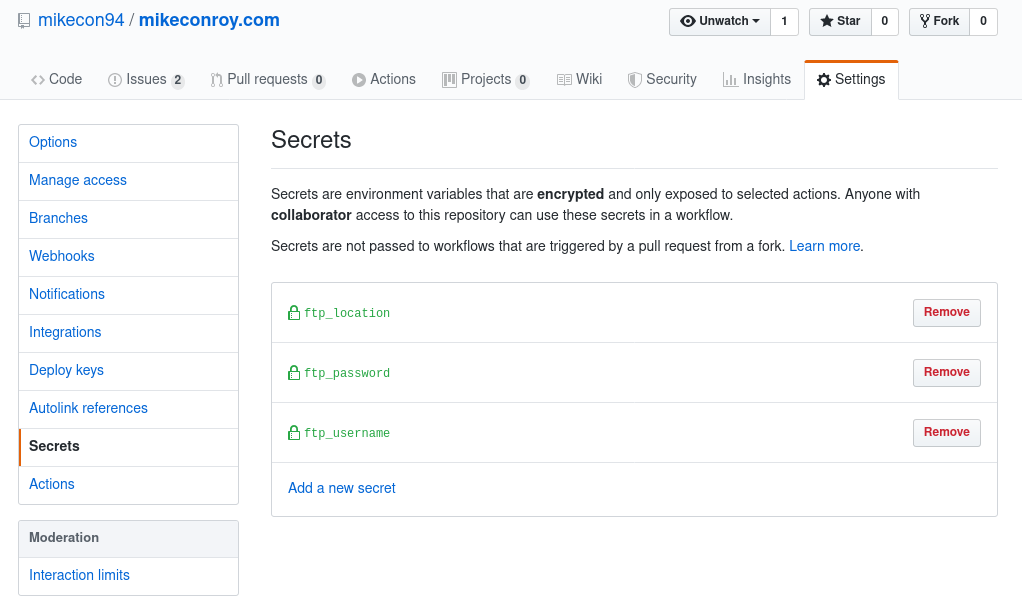Open Deploy keys settings
This screenshot has height=602, width=1022.
point(128,370)
